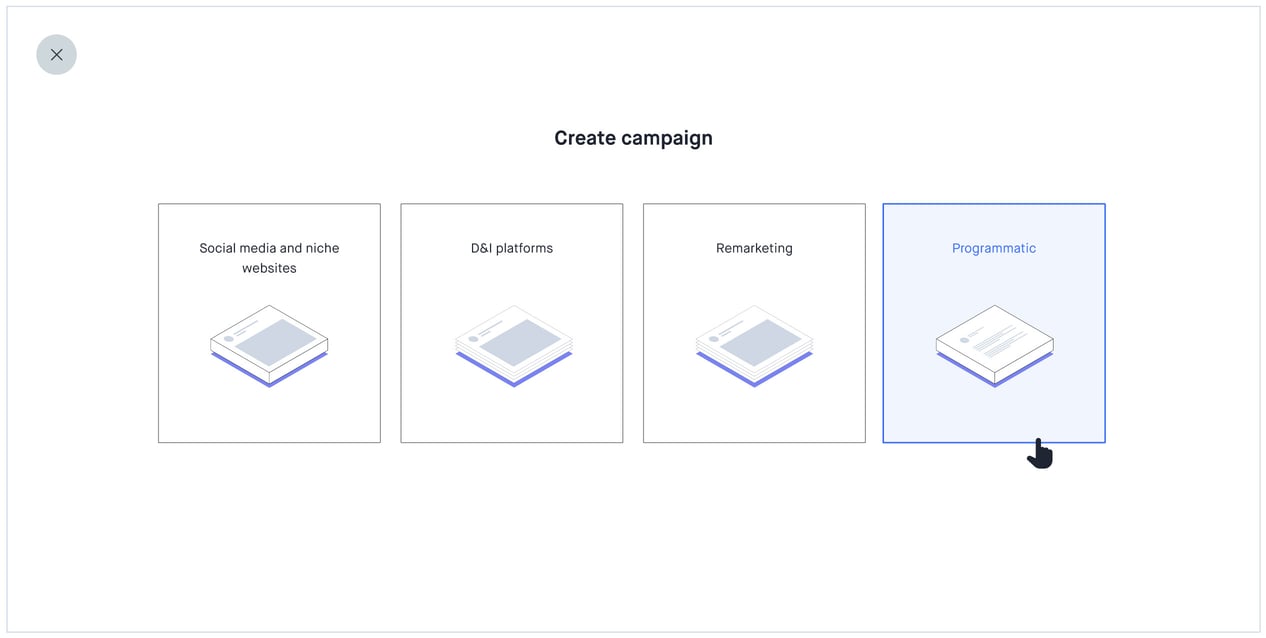
Task: Click the gray image area in the Remarketing icon
Action: 758,342
